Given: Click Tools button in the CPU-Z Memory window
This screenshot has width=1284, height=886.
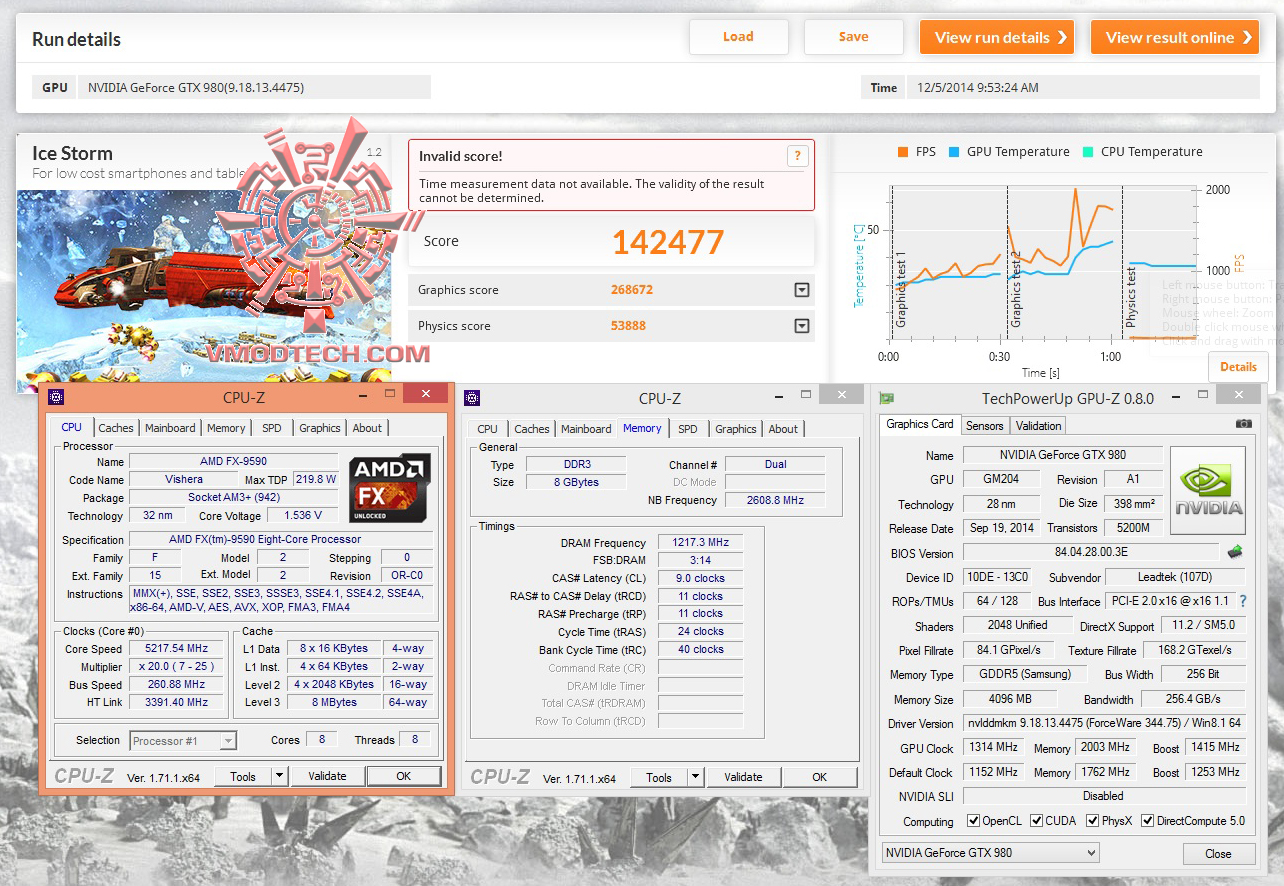Looking at the screenshot, I should pyautogui.click(x=659, y=777).
